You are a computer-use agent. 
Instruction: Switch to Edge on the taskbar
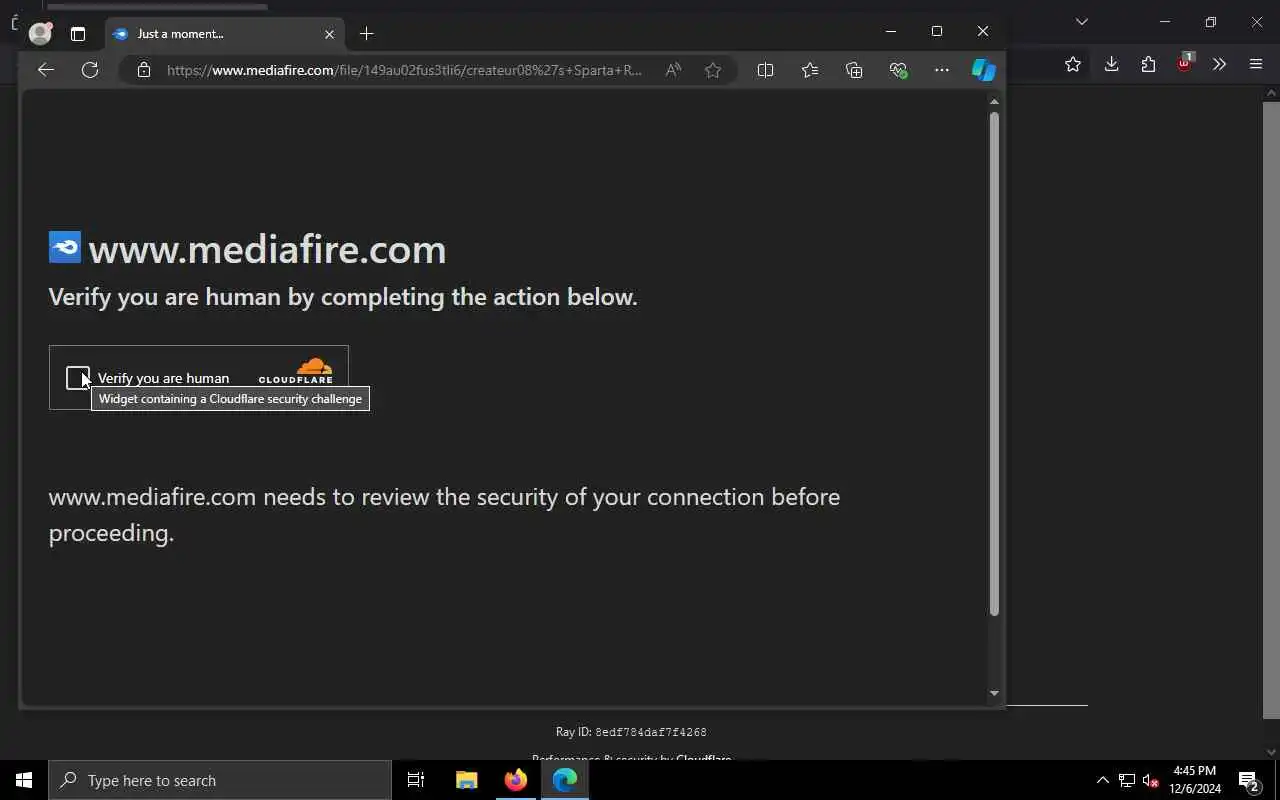point(565,780)
